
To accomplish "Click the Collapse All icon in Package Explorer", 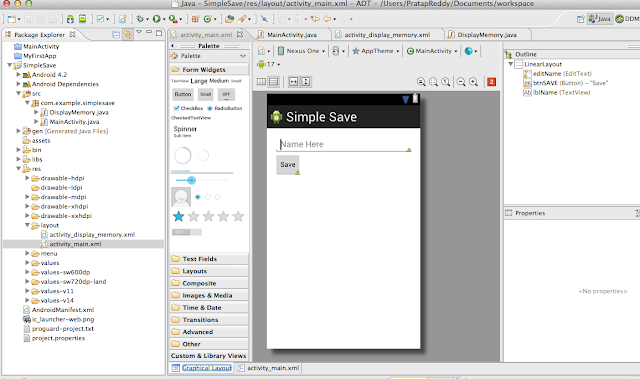I will coord(116,35).
